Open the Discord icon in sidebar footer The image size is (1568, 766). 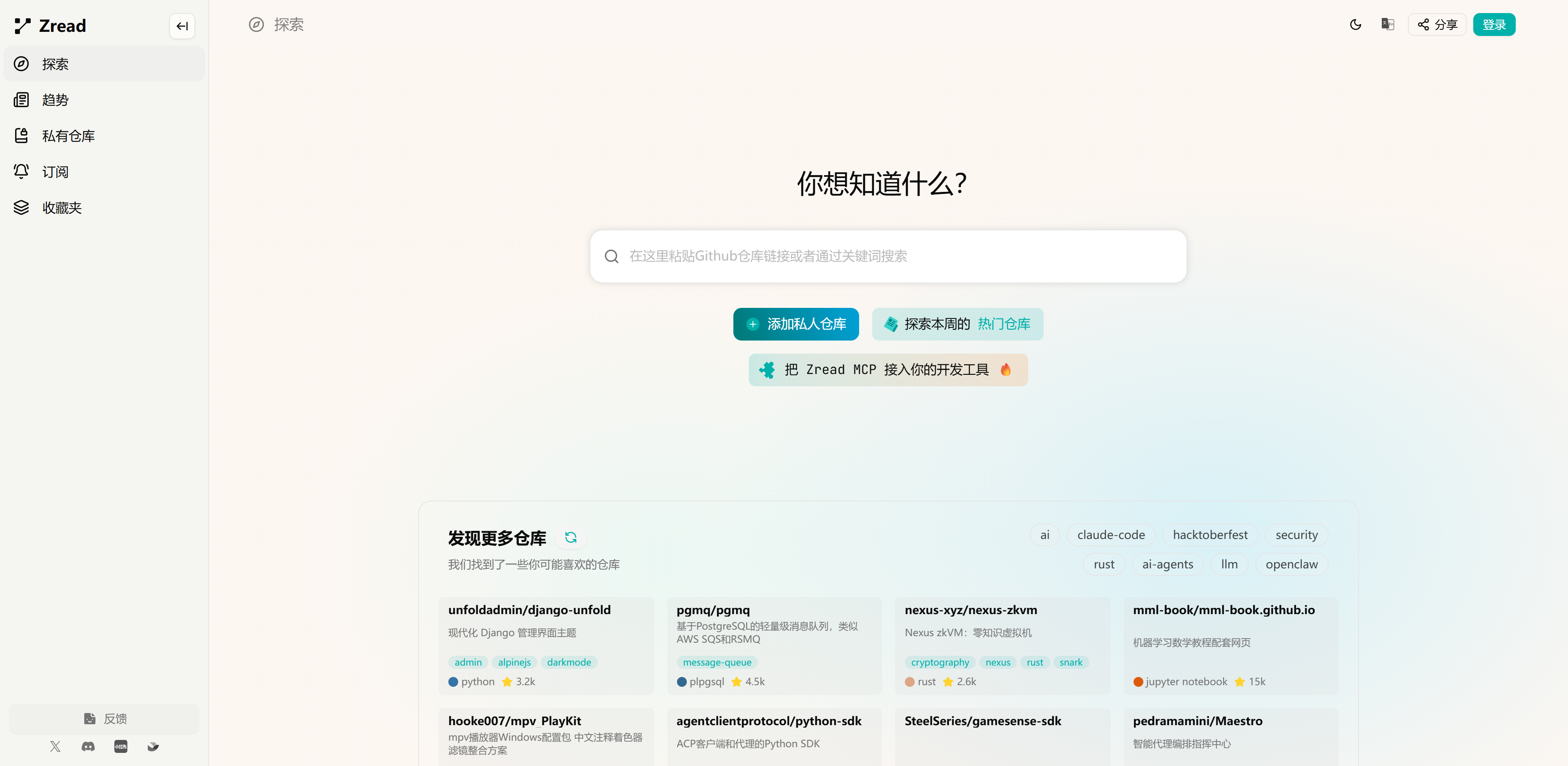point(88,746)
